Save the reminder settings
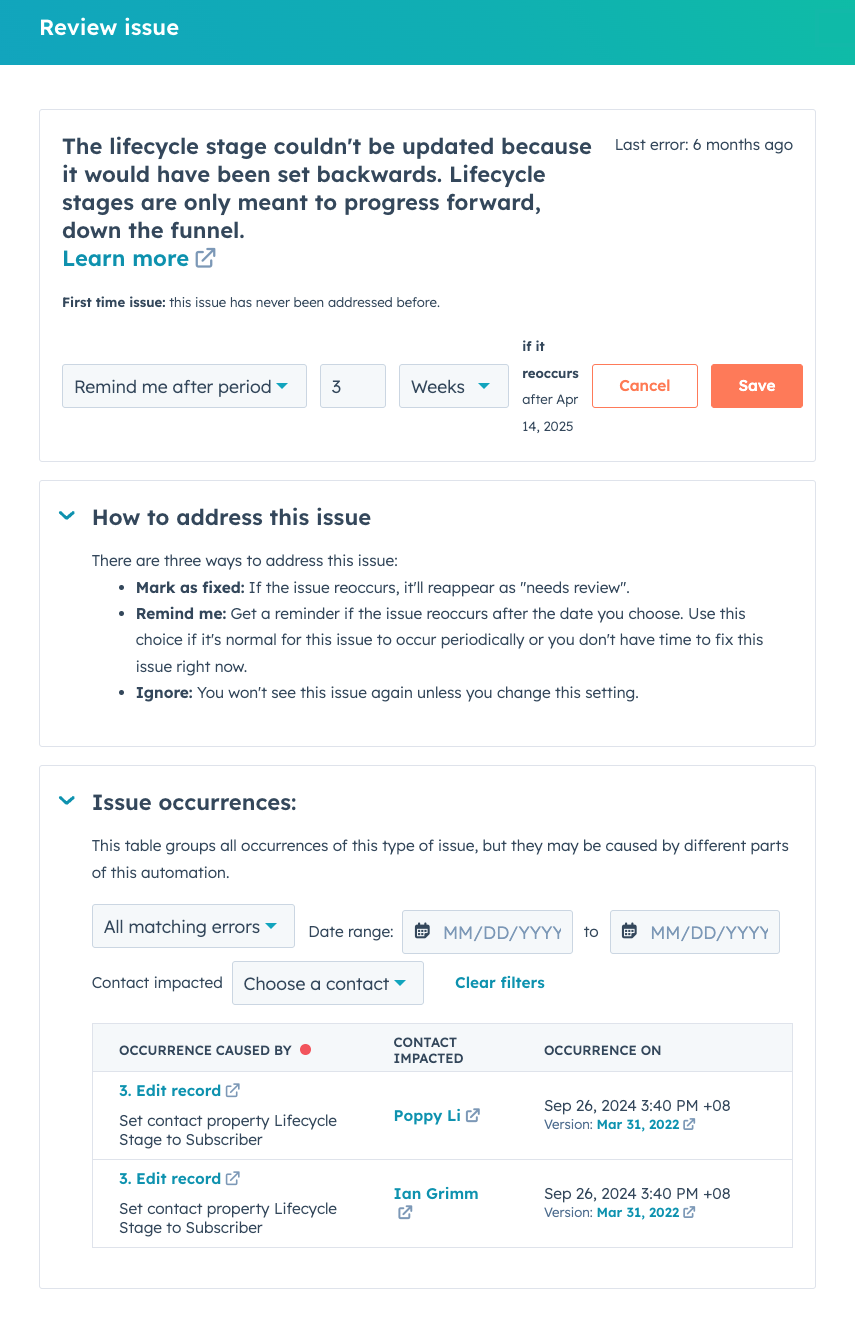The height and width of the screenshot is (1329, 855). pyautogui.click(x=757, y=385)
